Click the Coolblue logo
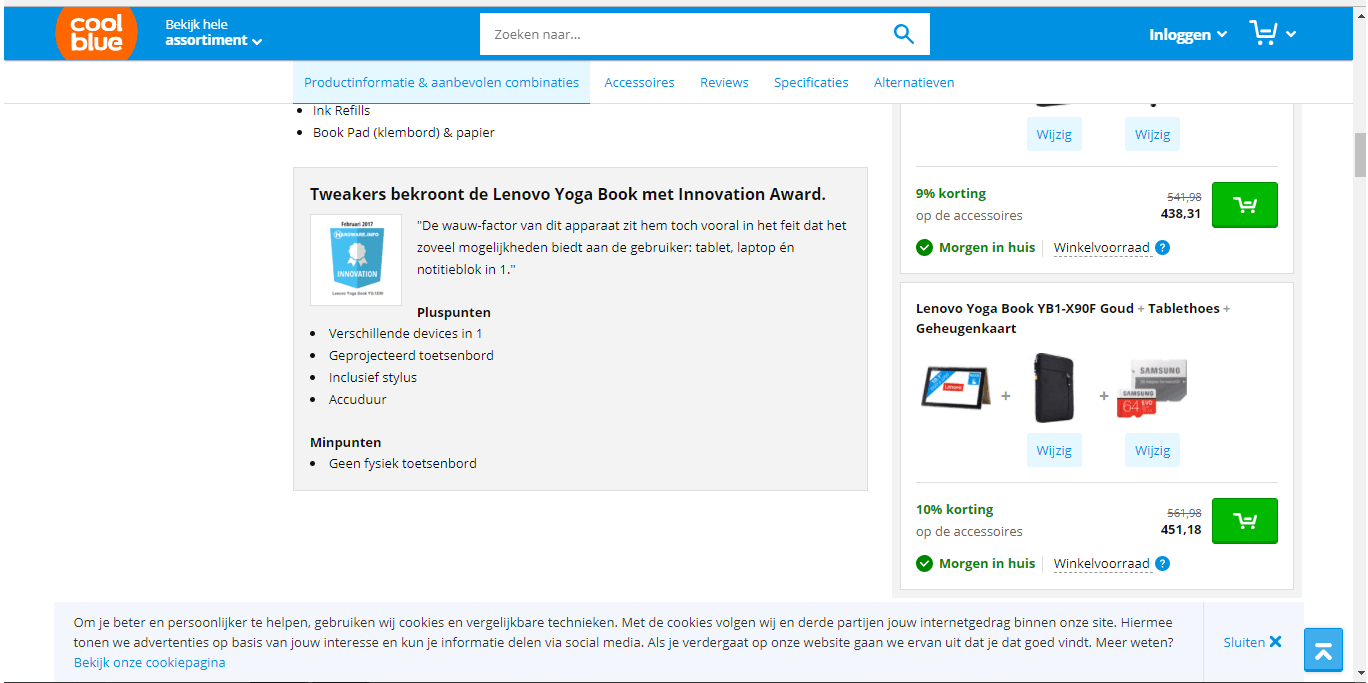The width and height of the screenshot is (1368, 683). point(96,33)
